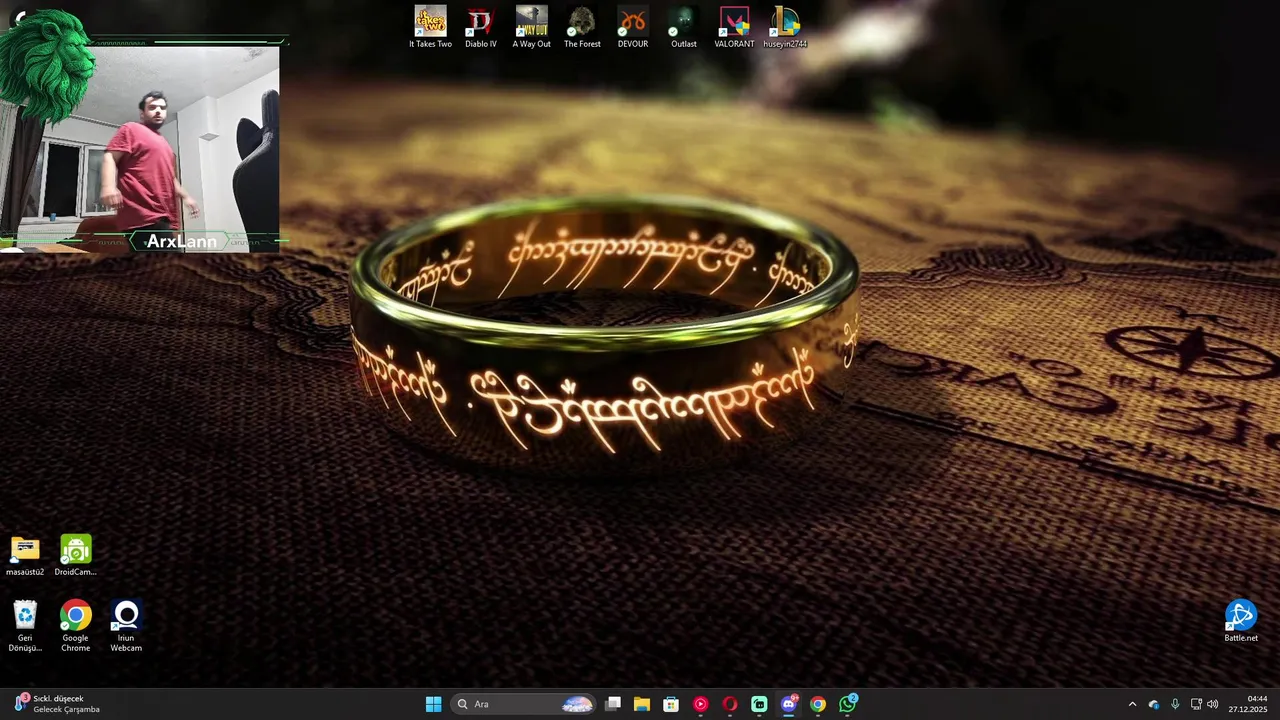Open OneDrive tray icon
This screenshot has height=720, width=1280.
coord(1154,704)
